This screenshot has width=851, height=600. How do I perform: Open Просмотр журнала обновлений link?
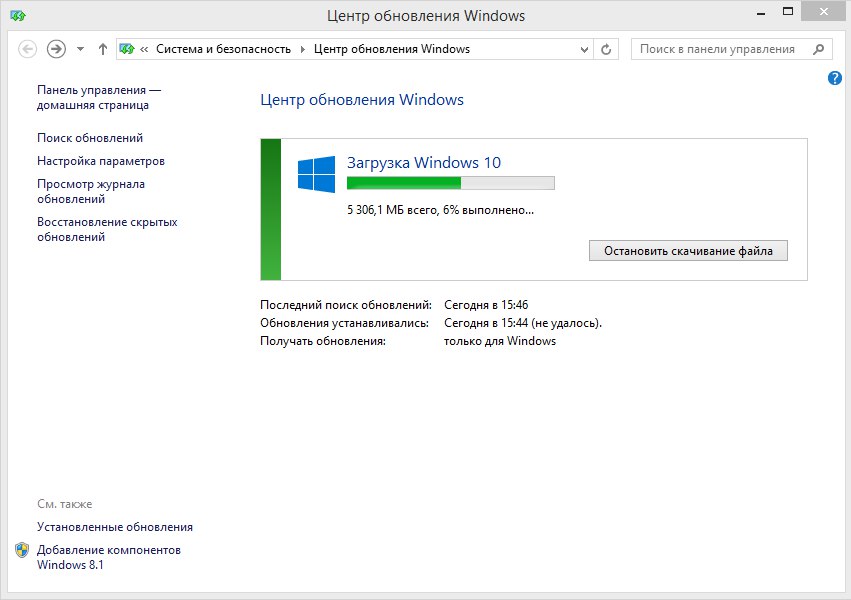click(x=91, y=192)
